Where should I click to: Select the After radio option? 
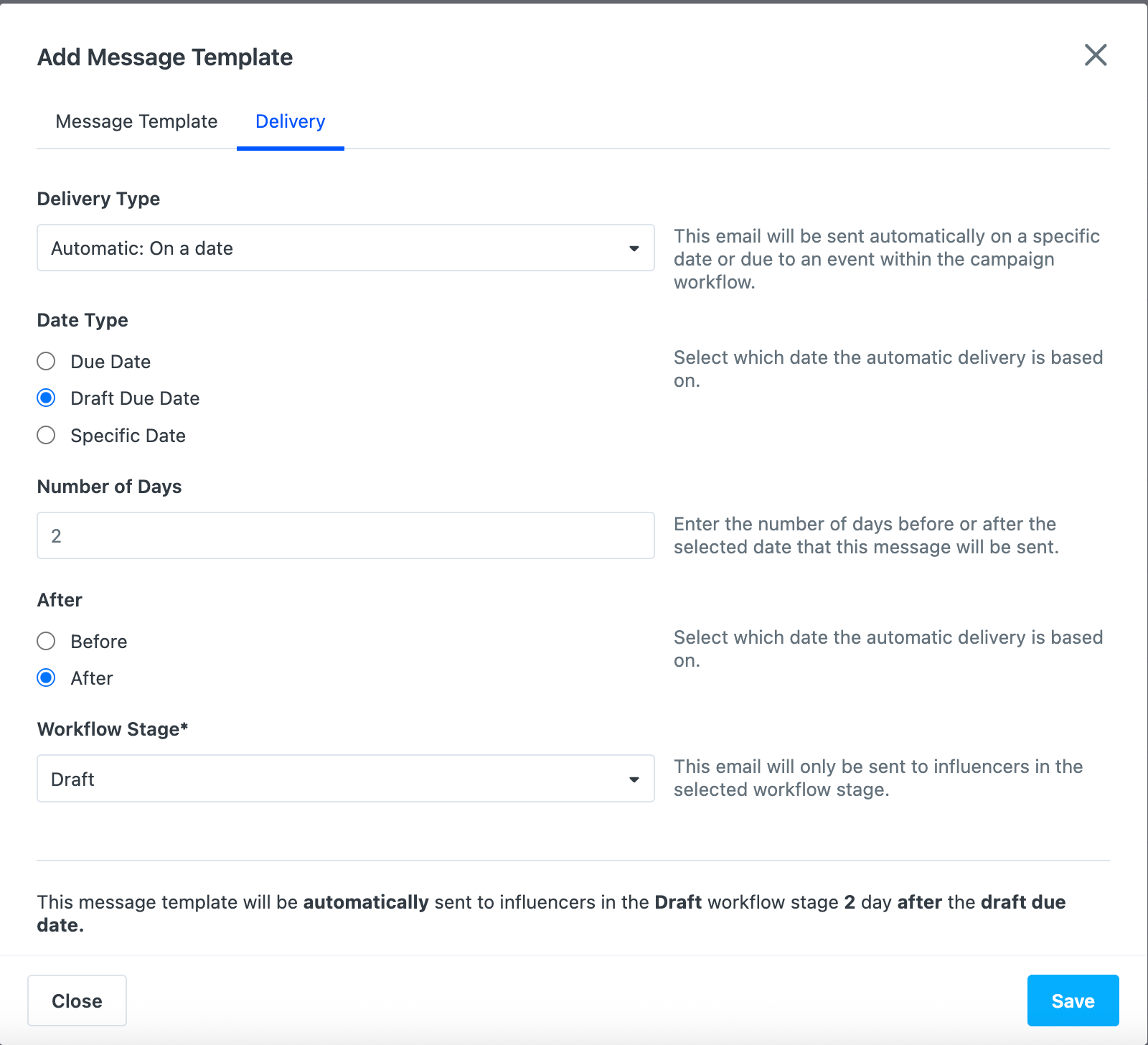(47, 678)
